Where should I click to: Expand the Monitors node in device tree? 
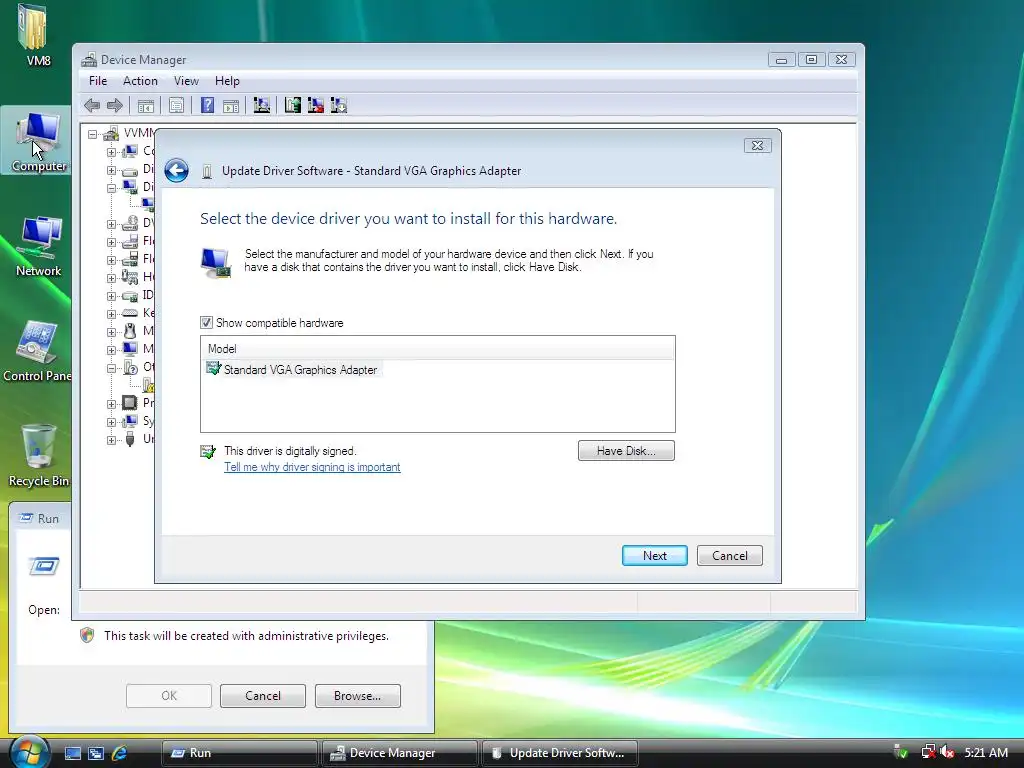pos(111,350)
